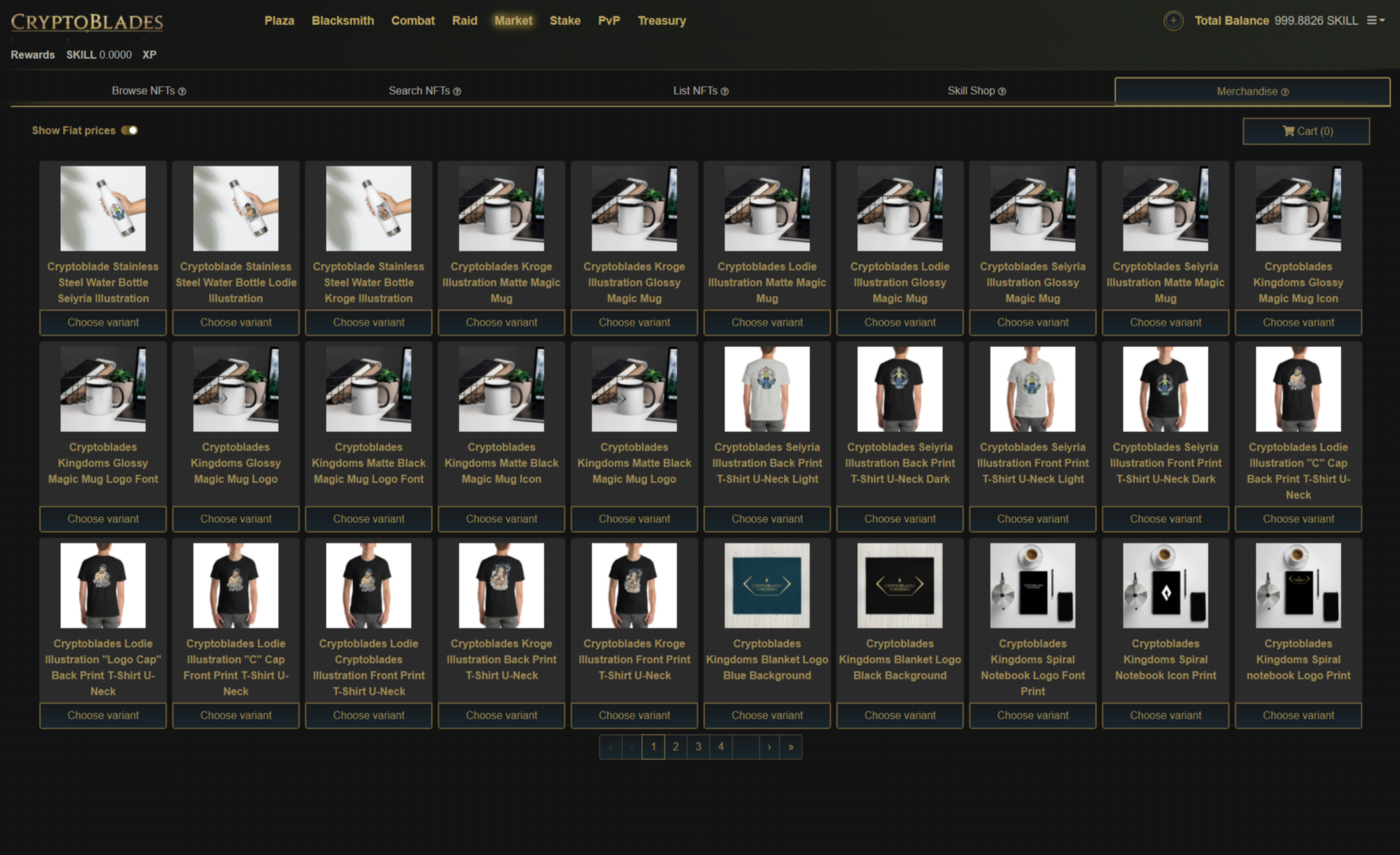Open the Blanket Logo Blue Background image
Image resolution: width=1400 pixels, height=855 pixels.
click(767, 586)
